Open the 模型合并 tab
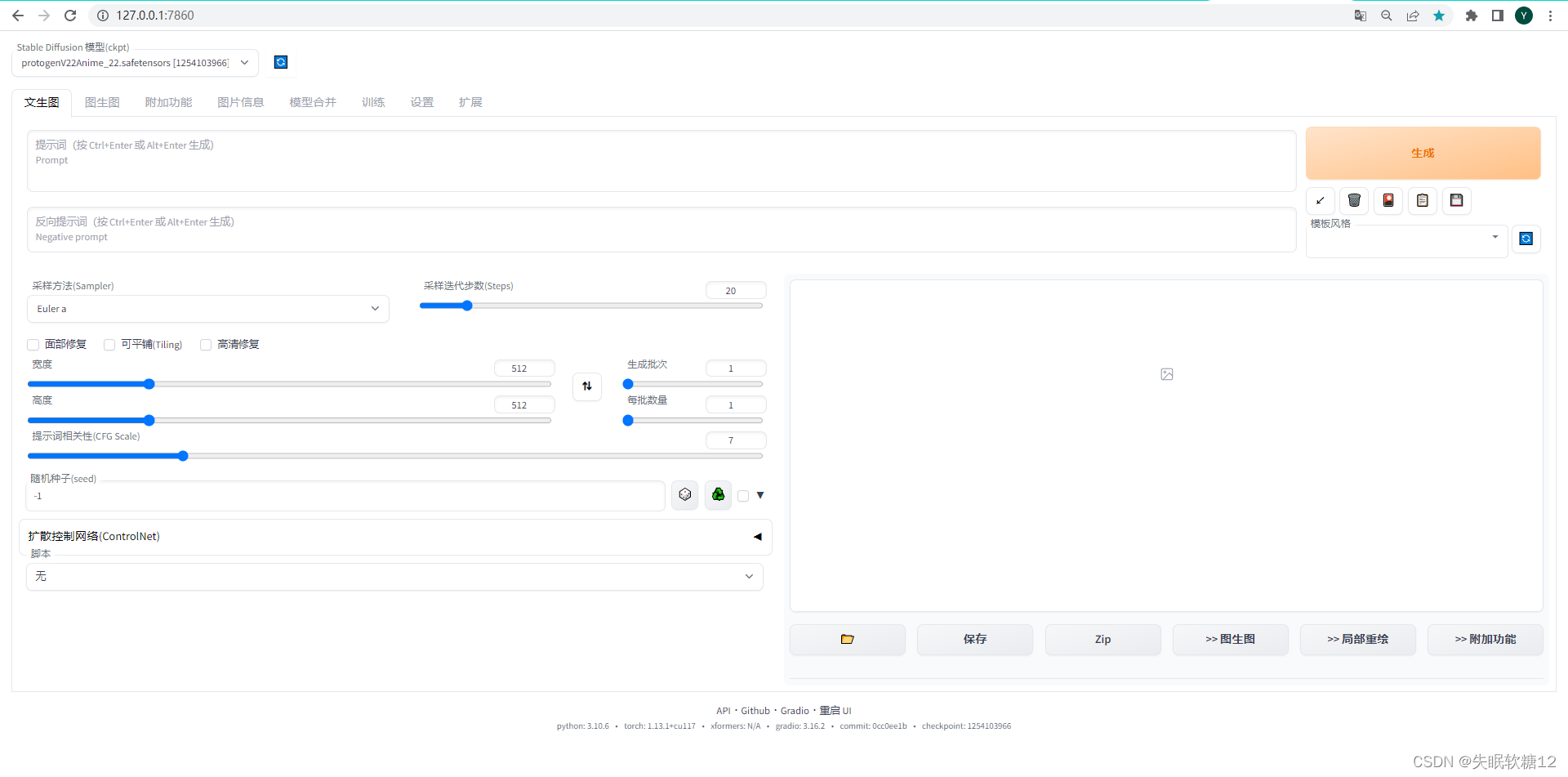The width and height of the screenshot is (1568, 777). pos(313,102)
